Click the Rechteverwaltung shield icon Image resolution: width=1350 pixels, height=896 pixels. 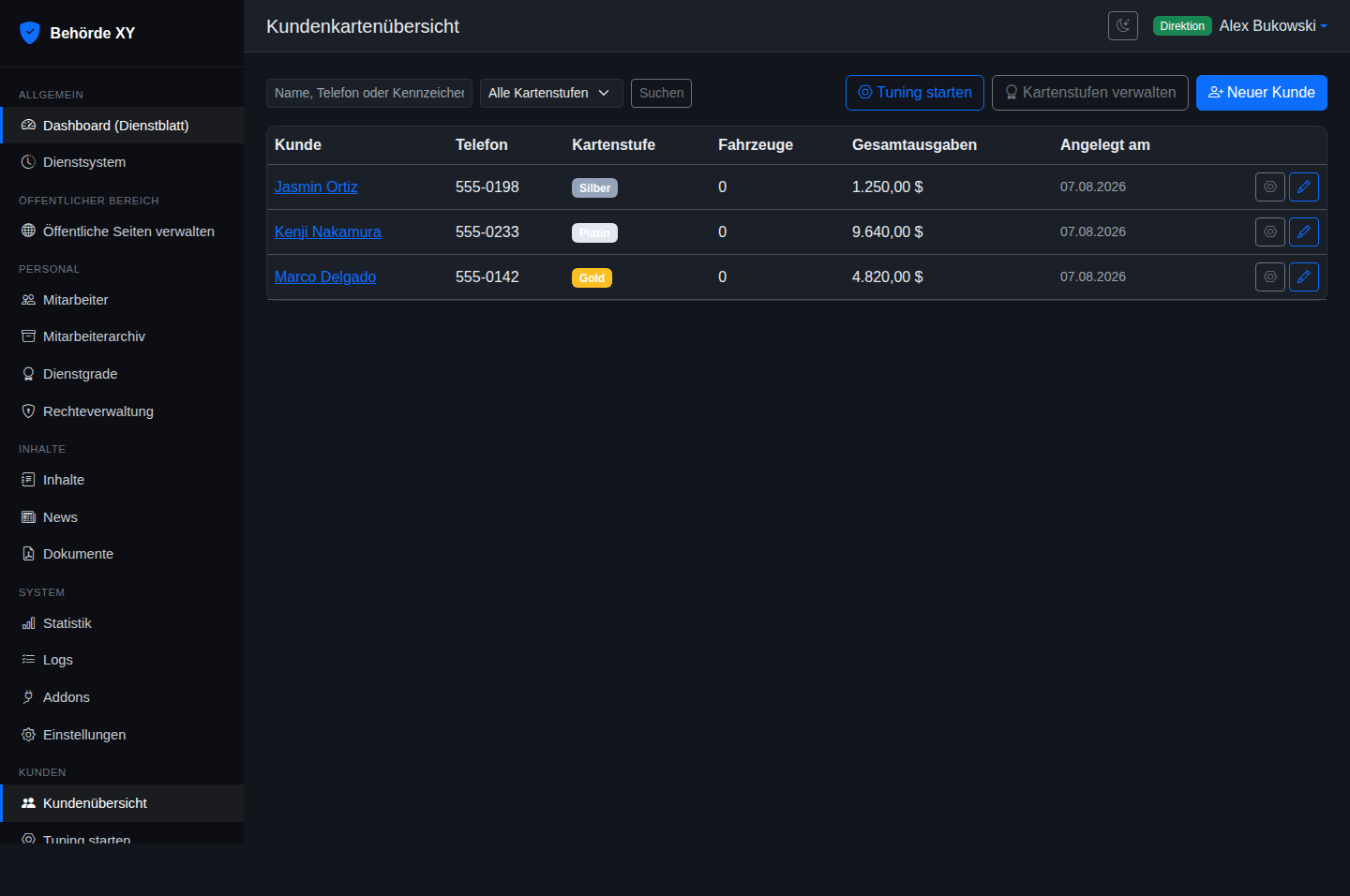coord(28,411)
